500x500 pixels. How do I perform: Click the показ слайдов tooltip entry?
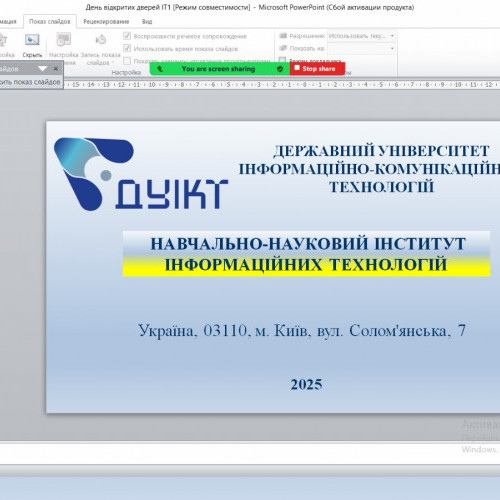[x=31, y=82]
